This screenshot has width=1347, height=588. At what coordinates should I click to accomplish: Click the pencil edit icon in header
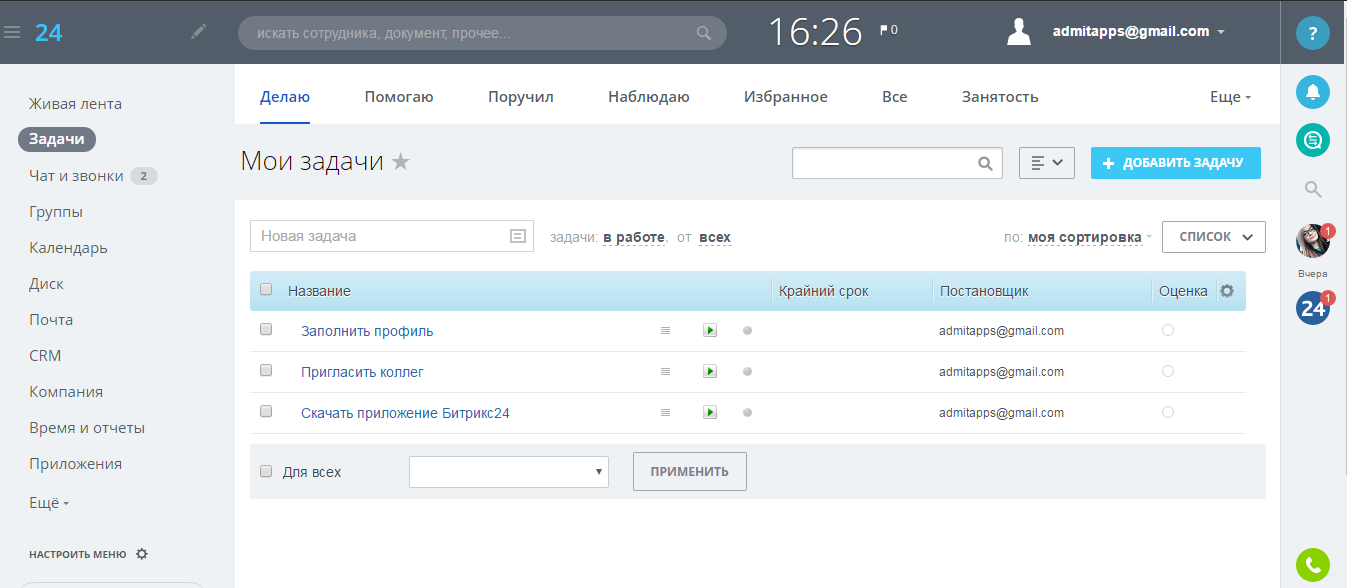tap(199, 32)
